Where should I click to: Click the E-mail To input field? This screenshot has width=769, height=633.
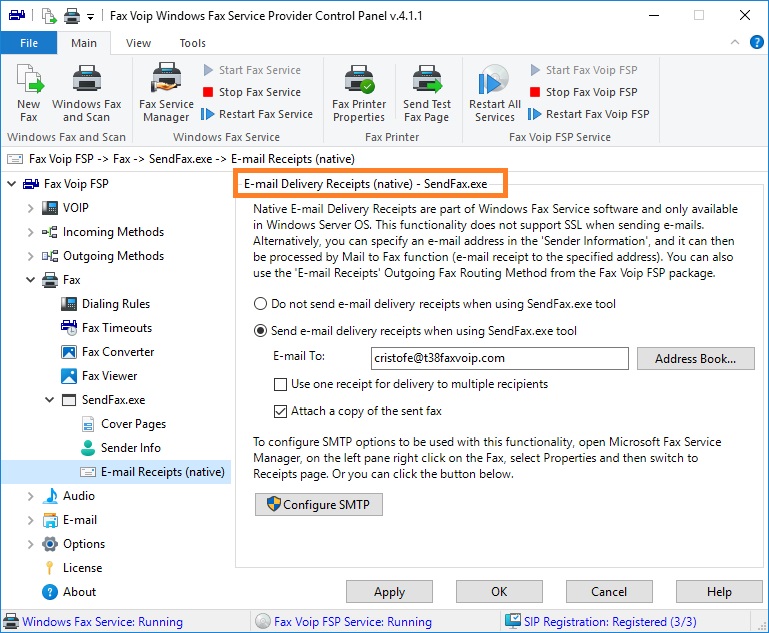click(x=499, y=358)
